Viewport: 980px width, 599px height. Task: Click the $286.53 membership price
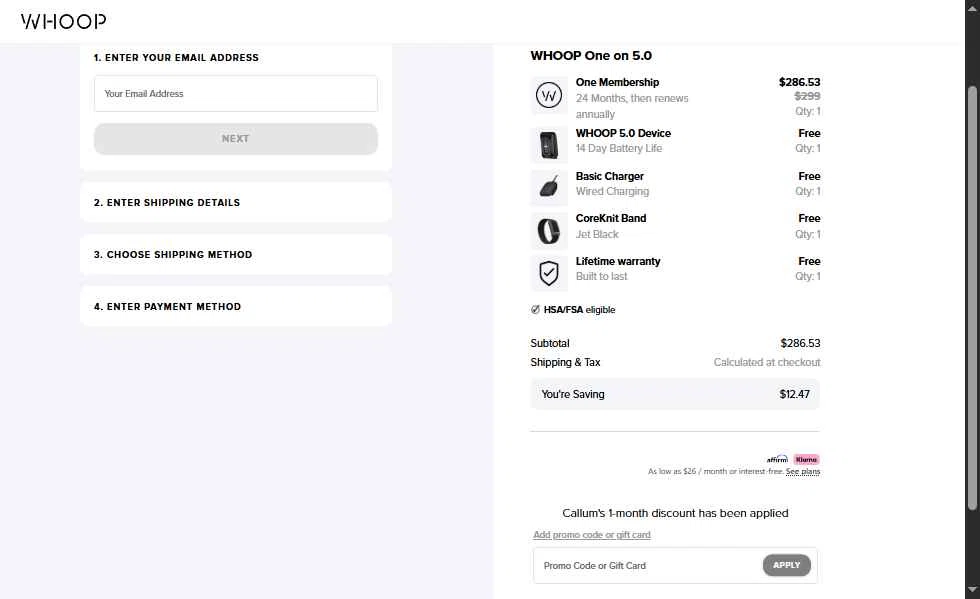(x=799, y=82)
